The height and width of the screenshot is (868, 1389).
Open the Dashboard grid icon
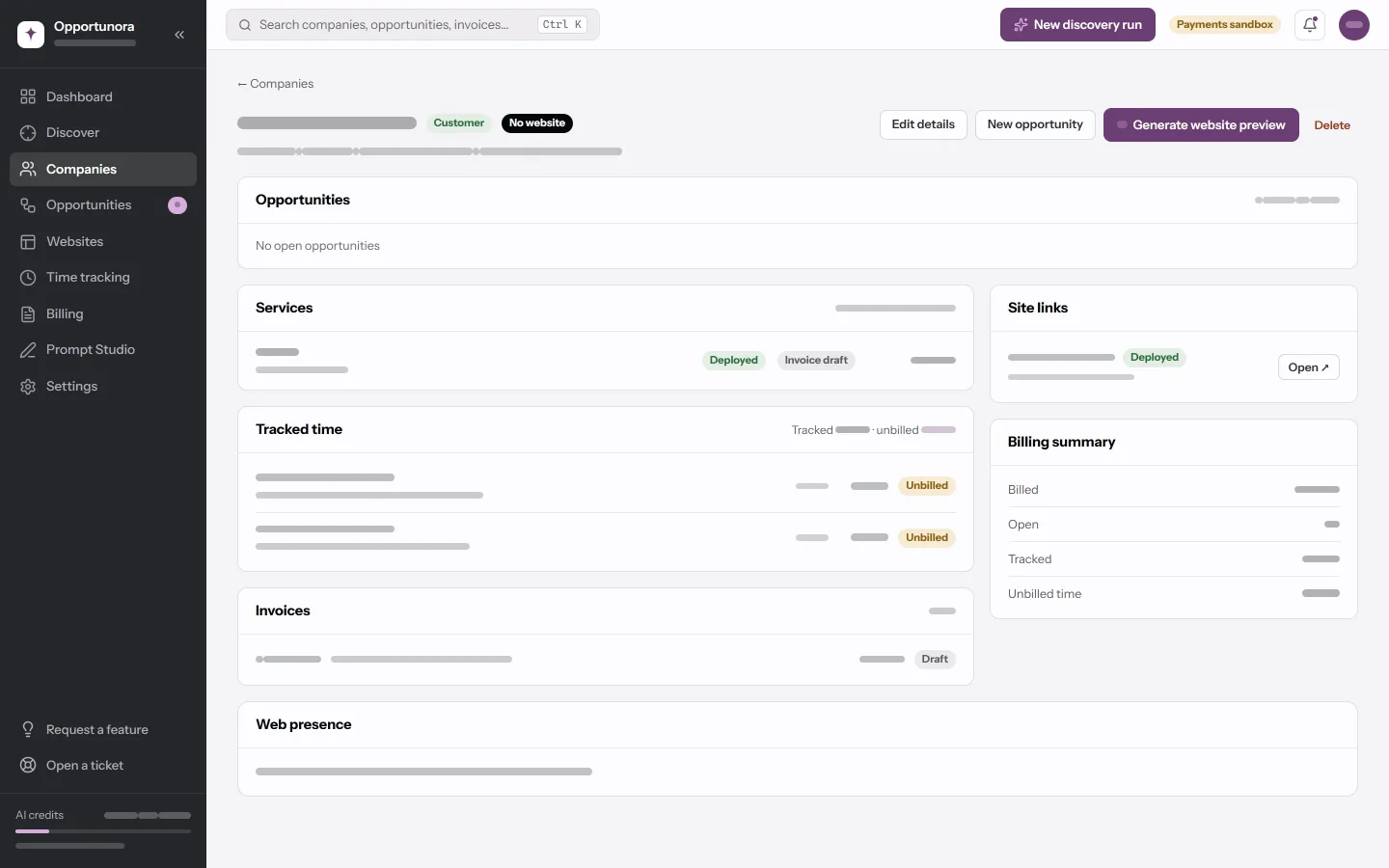point(28,96)
